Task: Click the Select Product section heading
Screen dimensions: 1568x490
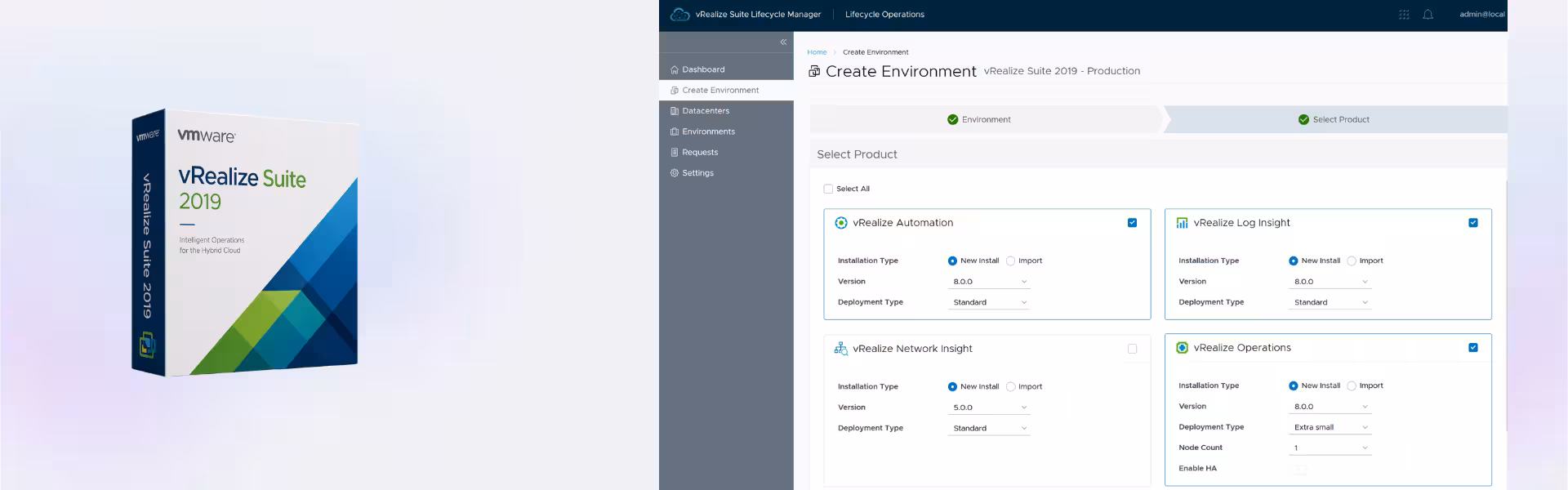Action: pos(857,154)
